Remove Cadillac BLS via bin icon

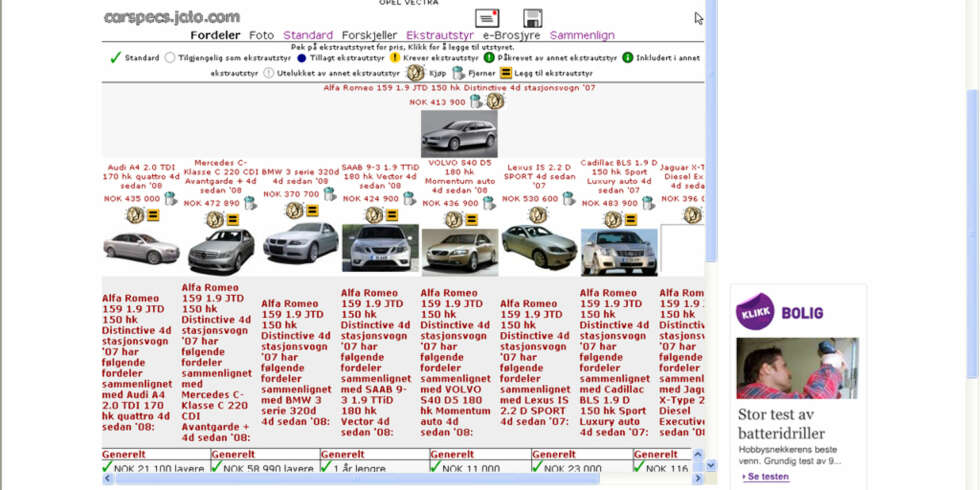pyautogui.click(x=648, y=203)
